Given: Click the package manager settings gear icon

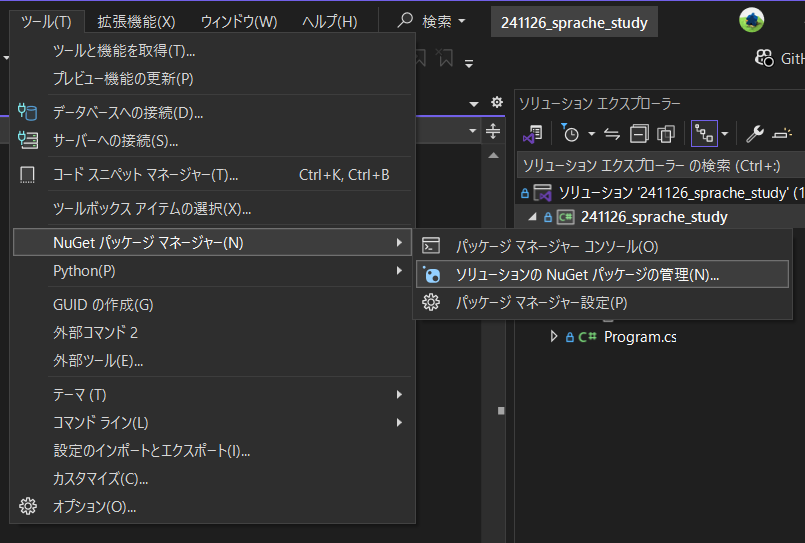Looking at the screenshot, I should tap(431, 303).
